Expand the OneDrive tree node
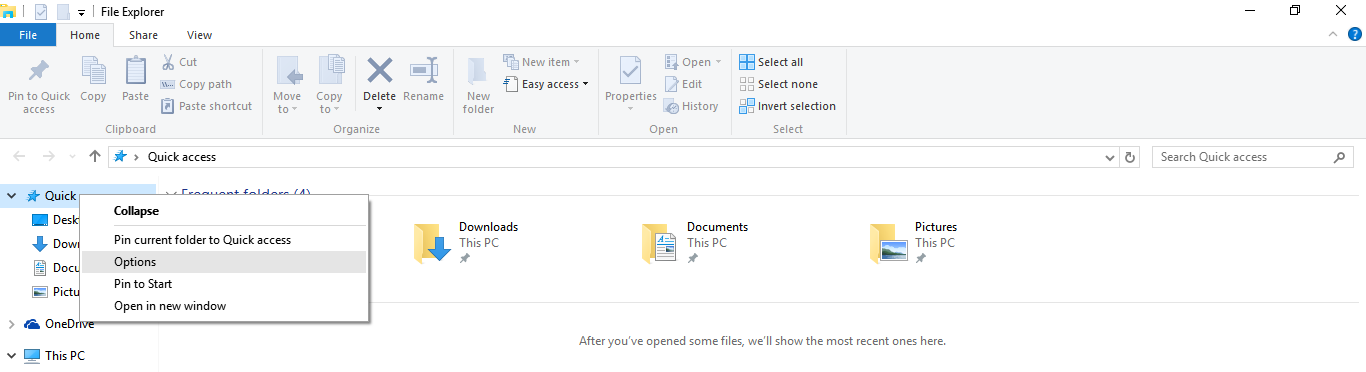1366x372 pixels. coord(11,324)
